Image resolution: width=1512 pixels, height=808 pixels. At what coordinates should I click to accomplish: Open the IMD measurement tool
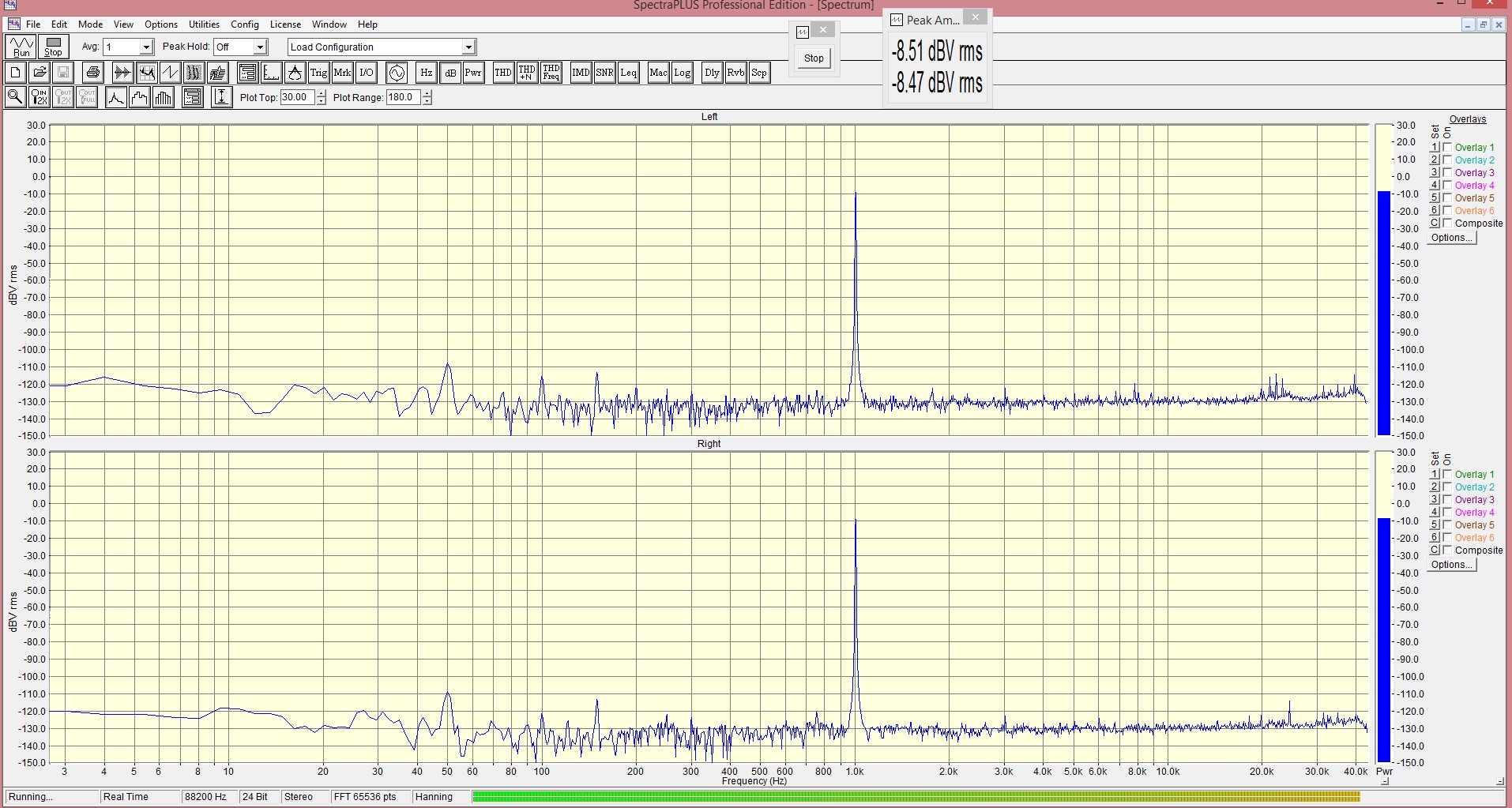coord(581,73)
